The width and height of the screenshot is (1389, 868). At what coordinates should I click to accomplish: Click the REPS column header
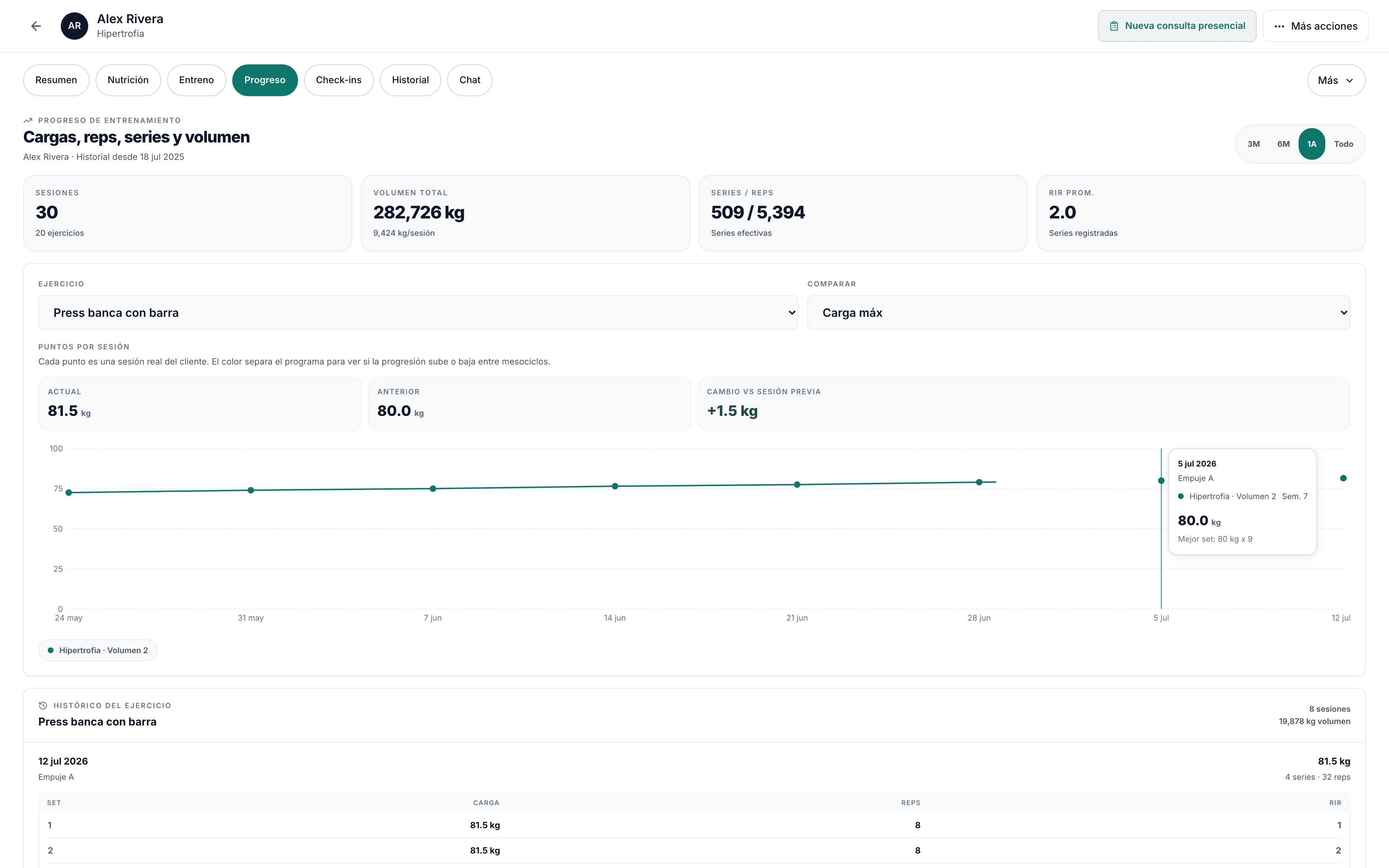911,803
